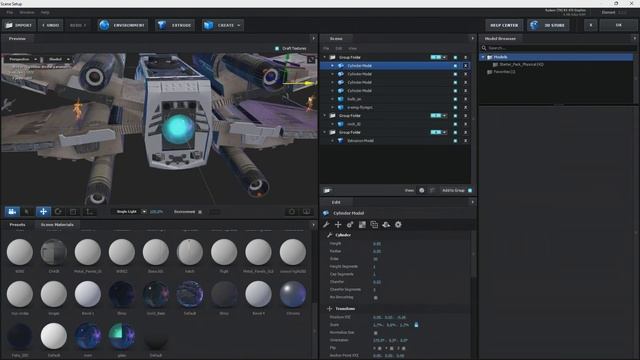The height and width of the screenshot is (360, 640).
Task: Open the wrench properties tab in Edit panel
Action: pos(326,224)
